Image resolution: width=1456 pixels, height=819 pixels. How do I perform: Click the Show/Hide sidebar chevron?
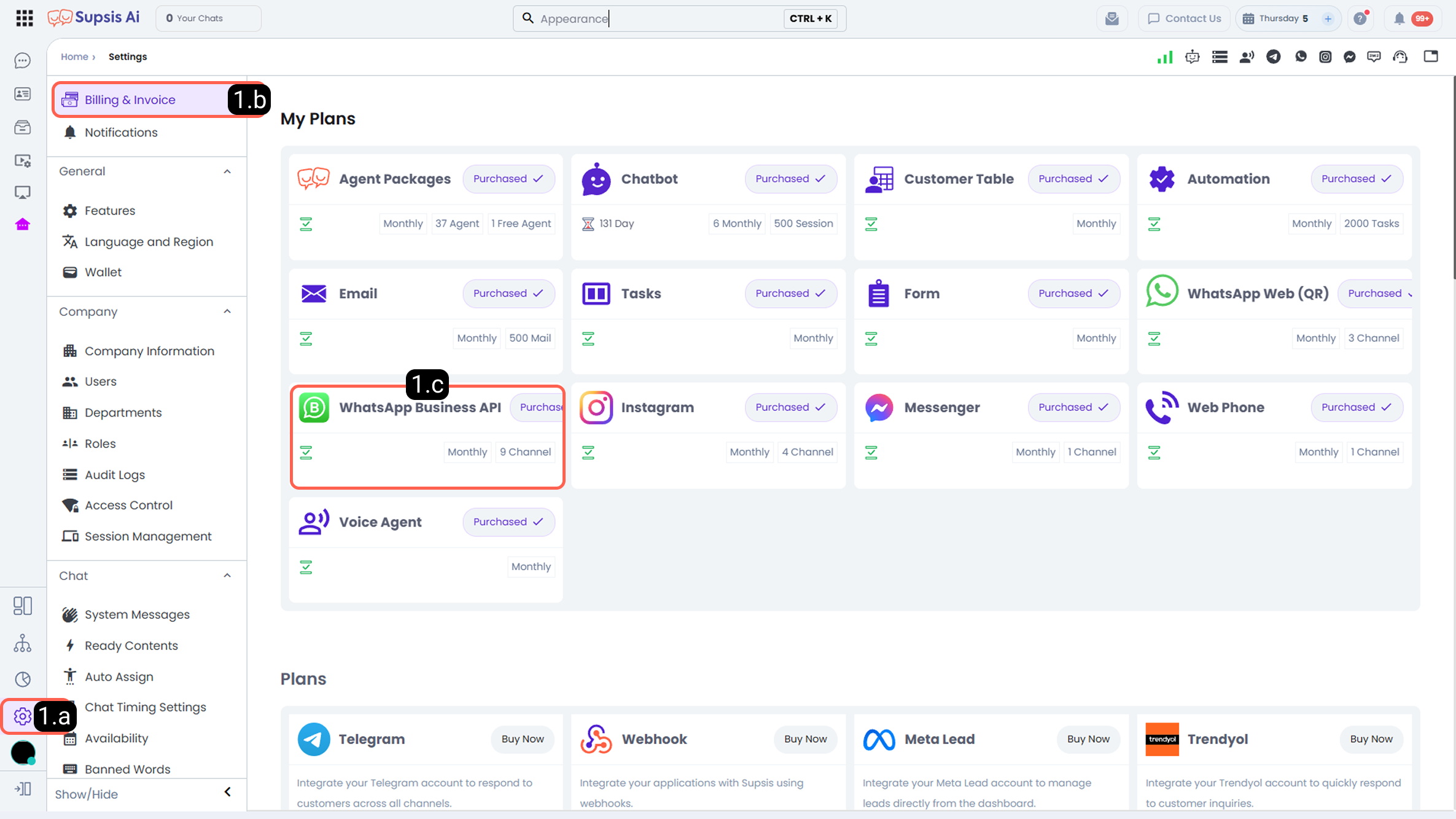coord(227,792)
